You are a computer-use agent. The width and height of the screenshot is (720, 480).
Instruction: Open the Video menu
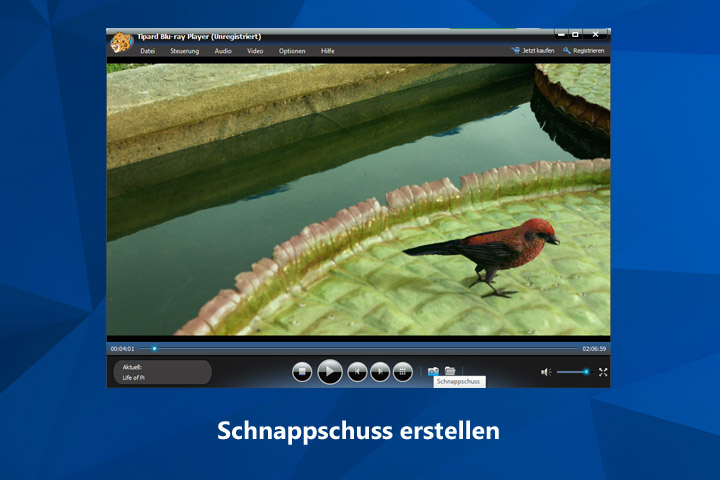click(255, 51)
